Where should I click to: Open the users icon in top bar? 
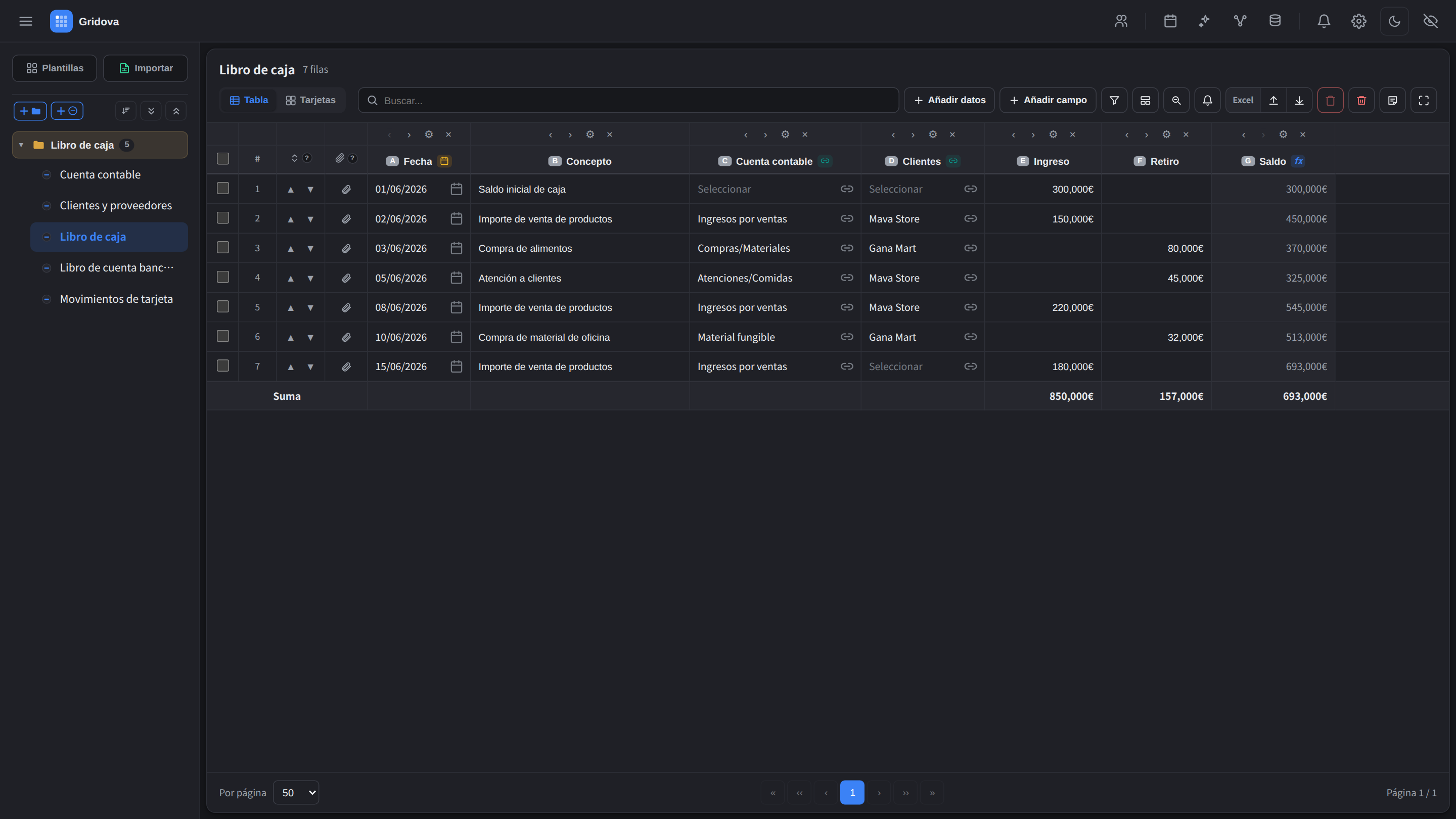point(1121,21)
